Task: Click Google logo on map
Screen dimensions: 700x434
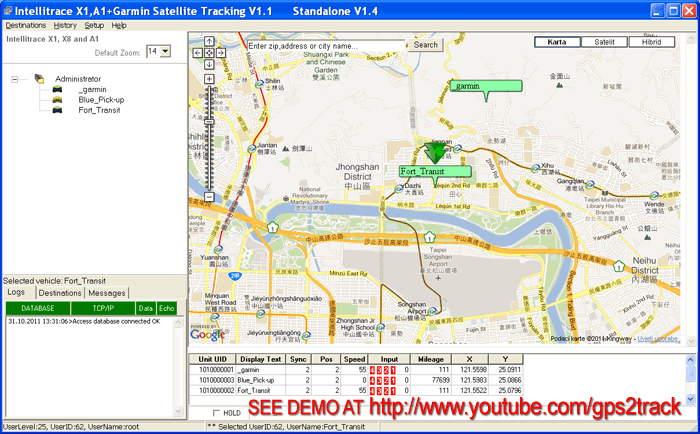Action: point(207,334)
